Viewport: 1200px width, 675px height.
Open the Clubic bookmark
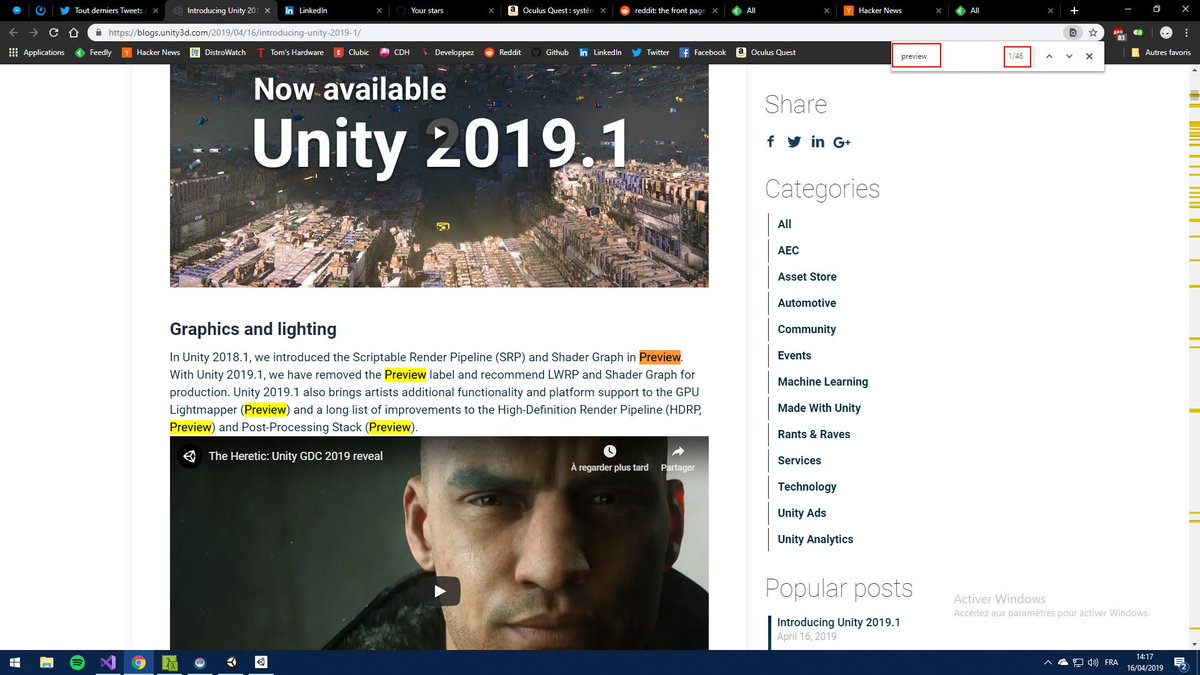point(352,52)
